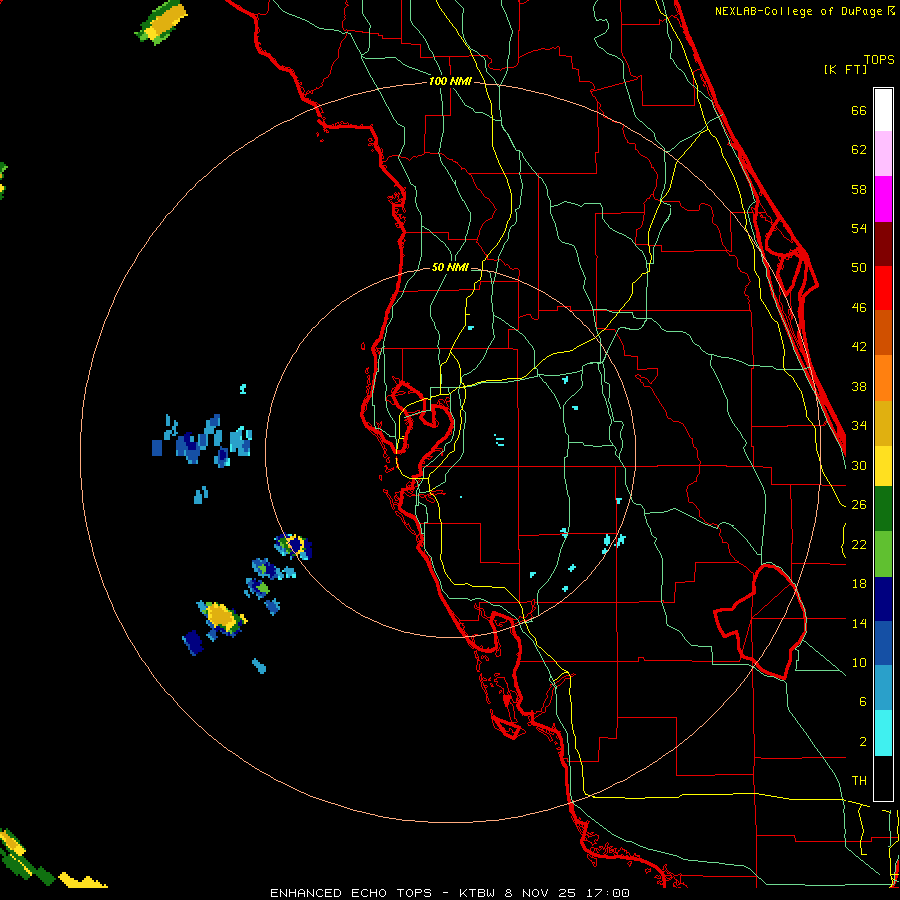Image resolution: width=900 pixels, height=900 pixels.
Task: Select the "50" legend value
Action: point(859,268)
